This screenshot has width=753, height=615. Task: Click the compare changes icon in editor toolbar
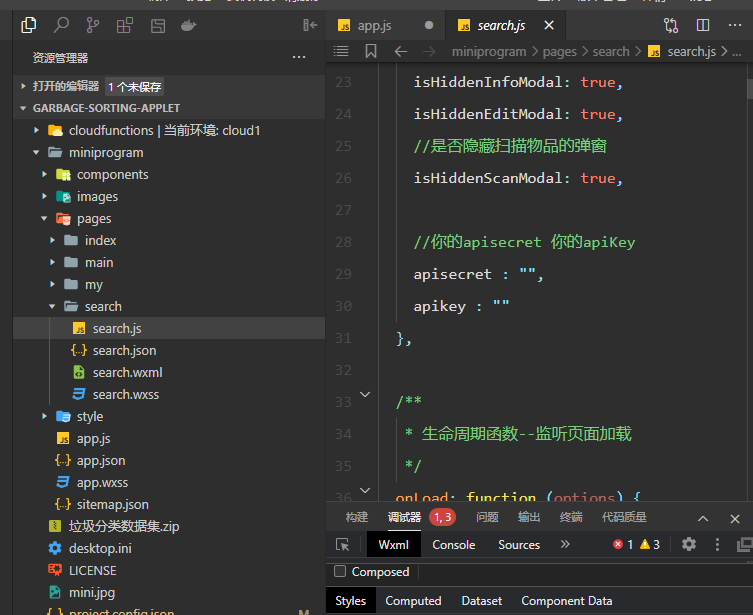(x=671, y=25)
